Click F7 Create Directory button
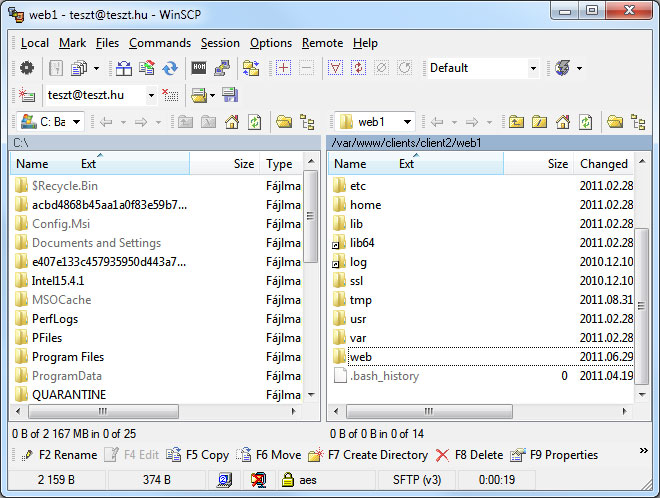 click(368, 455)
